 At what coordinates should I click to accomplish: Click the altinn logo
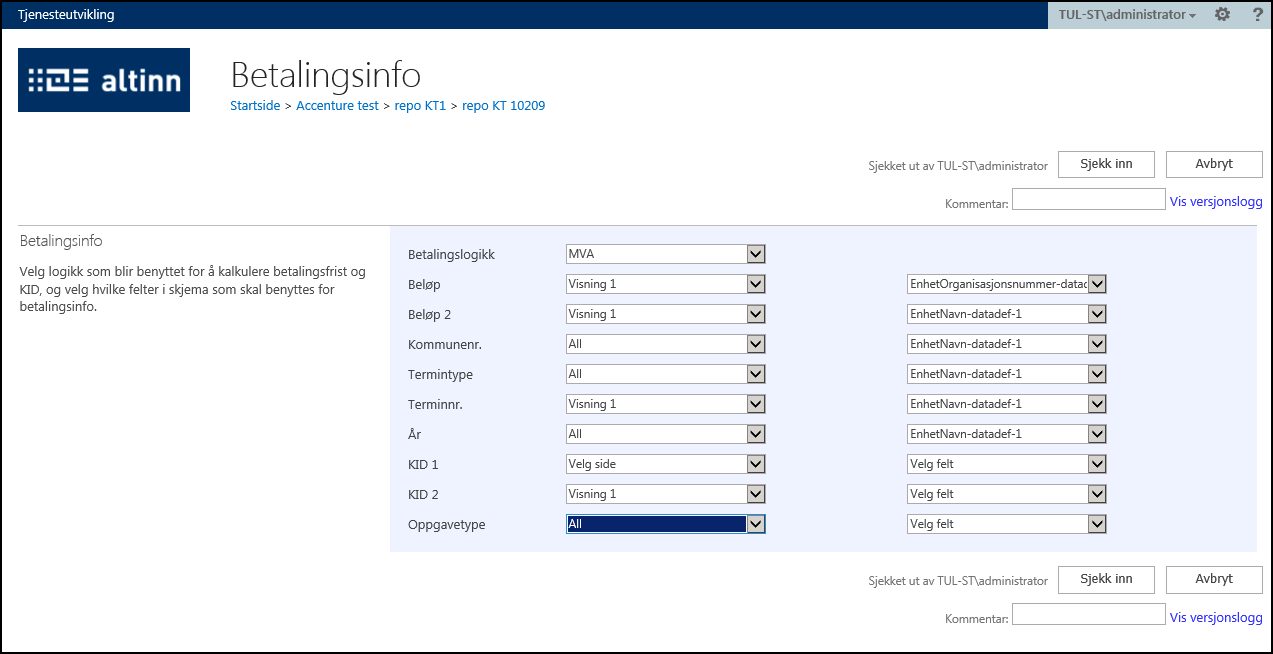pos(104,80)
